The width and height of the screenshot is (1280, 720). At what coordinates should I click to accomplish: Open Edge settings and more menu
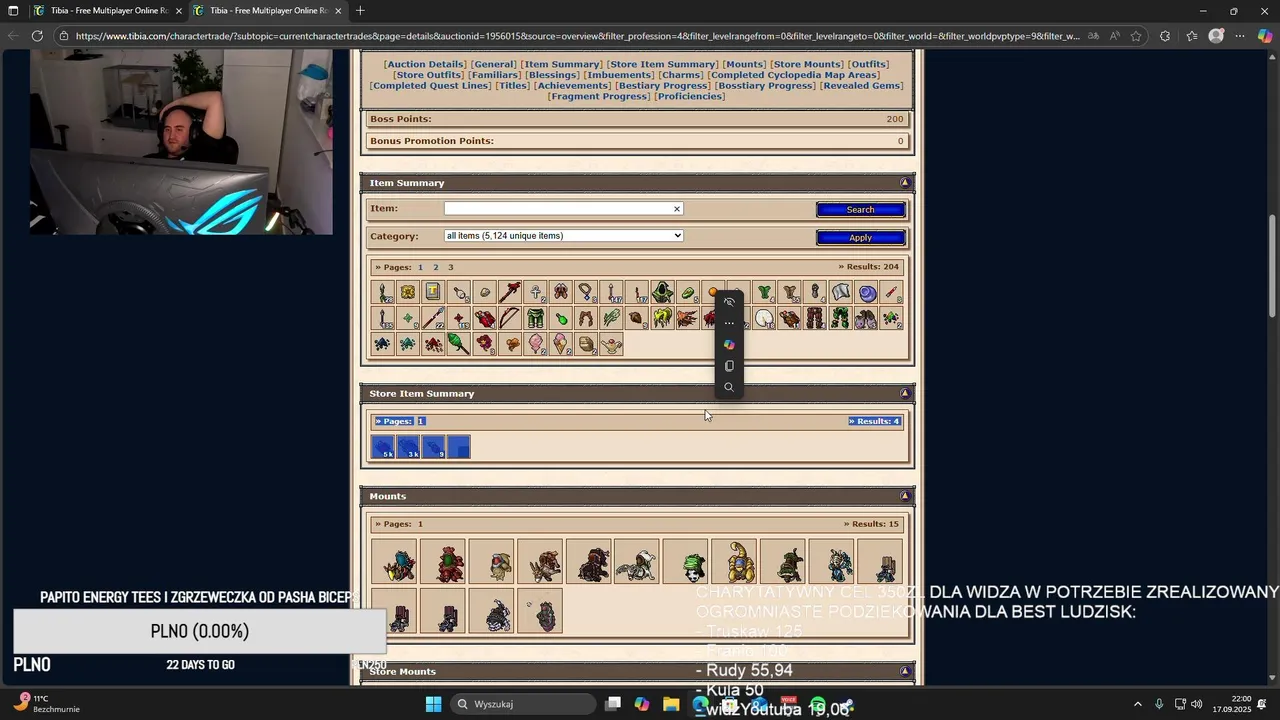click(1240, 36)
